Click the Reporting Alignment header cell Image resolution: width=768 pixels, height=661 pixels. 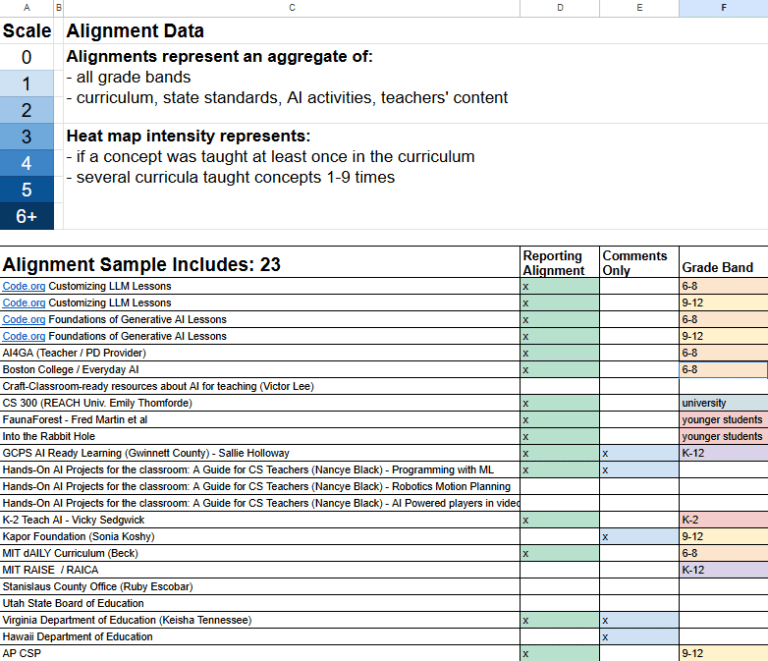(x=559, y=262)
